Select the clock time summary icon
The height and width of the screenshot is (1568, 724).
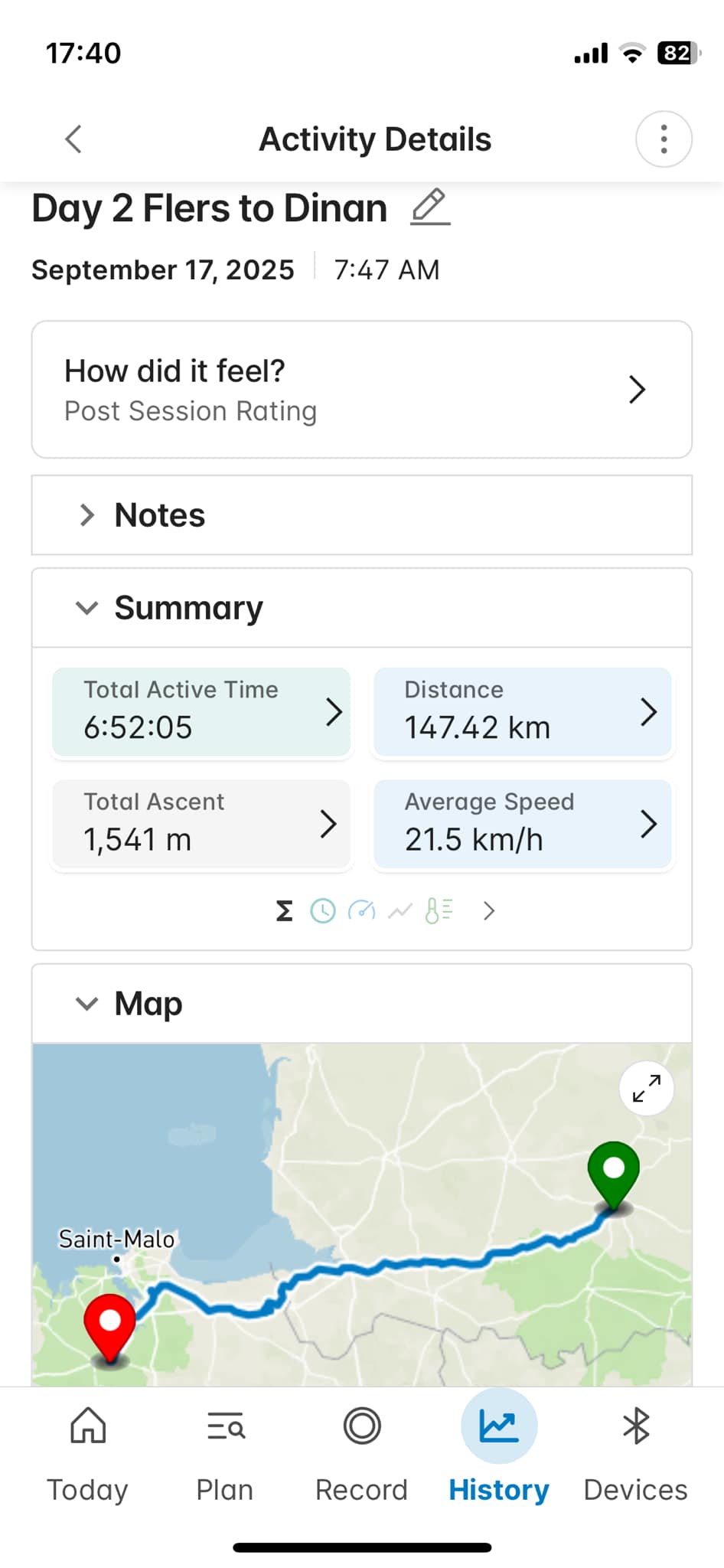click(x=323, y=910)
